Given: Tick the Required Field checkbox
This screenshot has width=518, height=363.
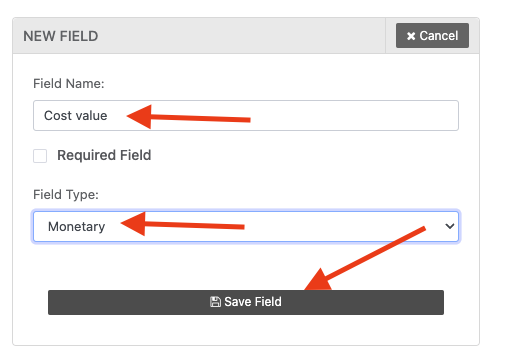Looking at the screenshot, I should coord(40,156).
